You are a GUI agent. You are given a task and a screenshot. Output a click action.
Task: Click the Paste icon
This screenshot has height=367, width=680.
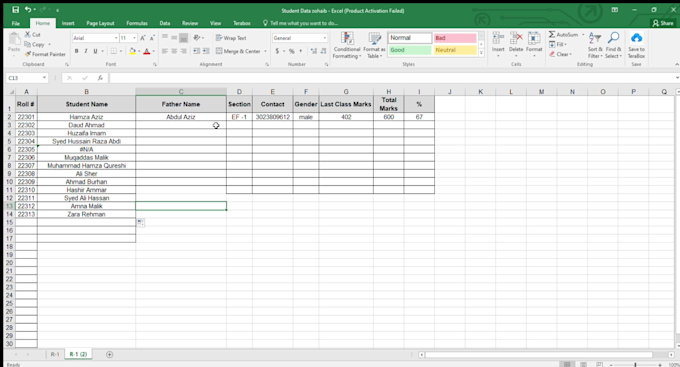(x=14, y=39)
